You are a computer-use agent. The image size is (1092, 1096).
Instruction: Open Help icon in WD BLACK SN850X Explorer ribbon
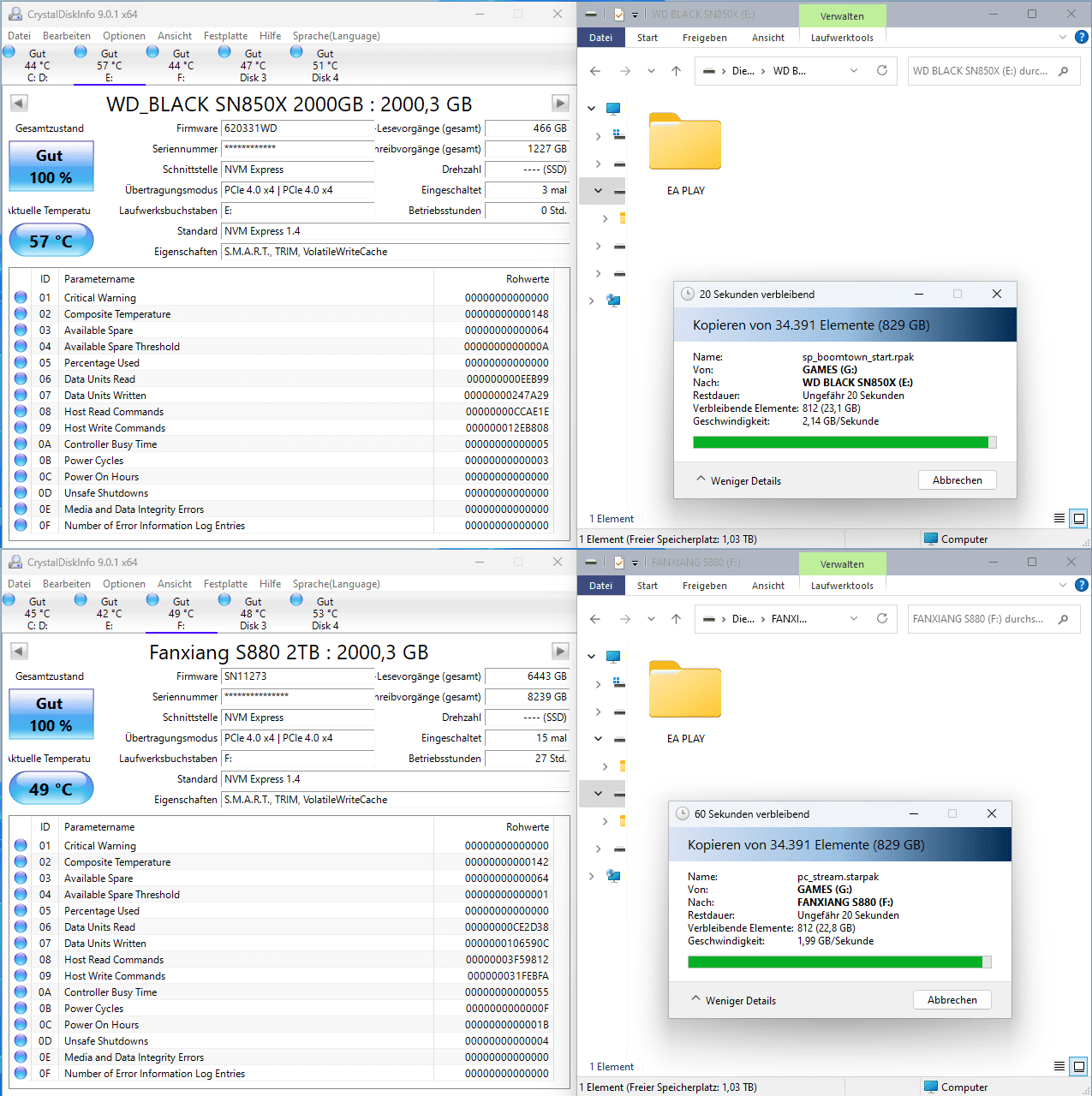coord(1082,37)
